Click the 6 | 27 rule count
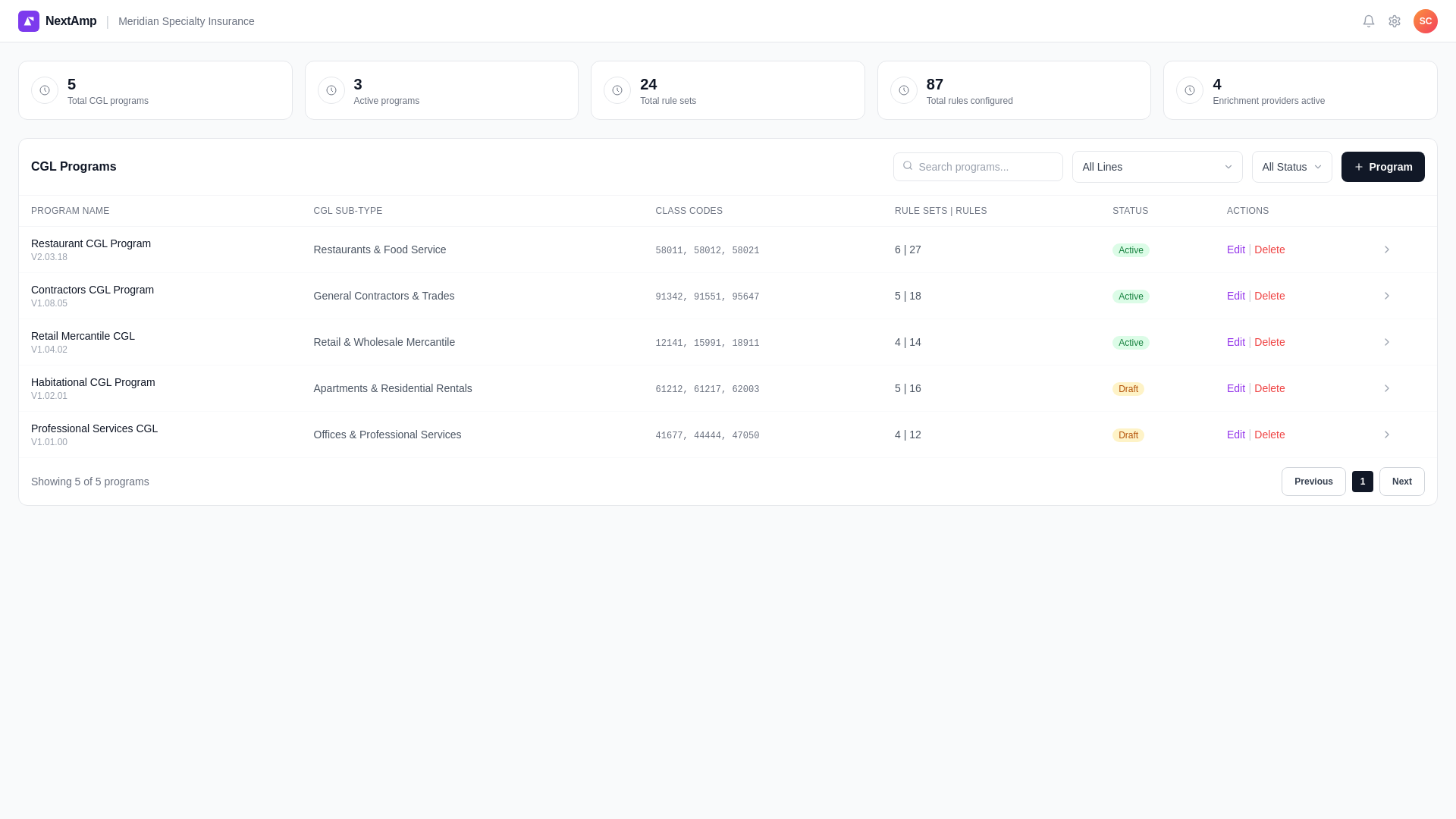 (x=908, y=249)
